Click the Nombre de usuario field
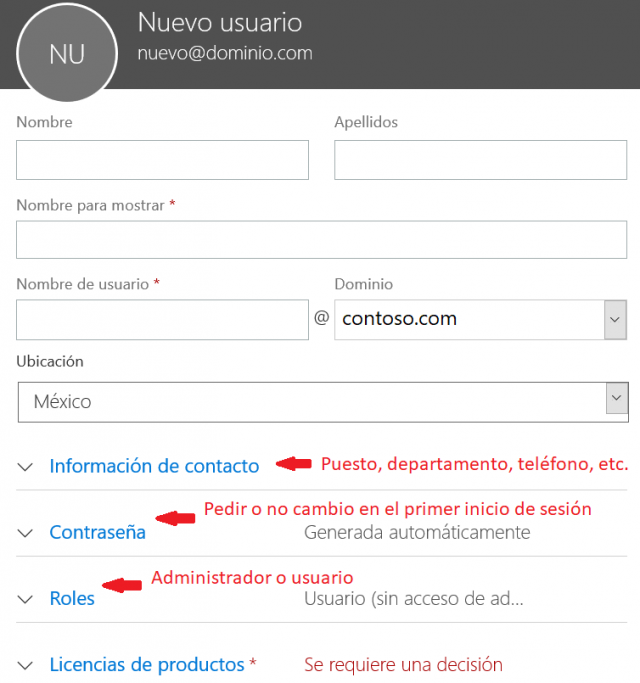640x683 pixels. pyautogui.click(x=163, y=320)
